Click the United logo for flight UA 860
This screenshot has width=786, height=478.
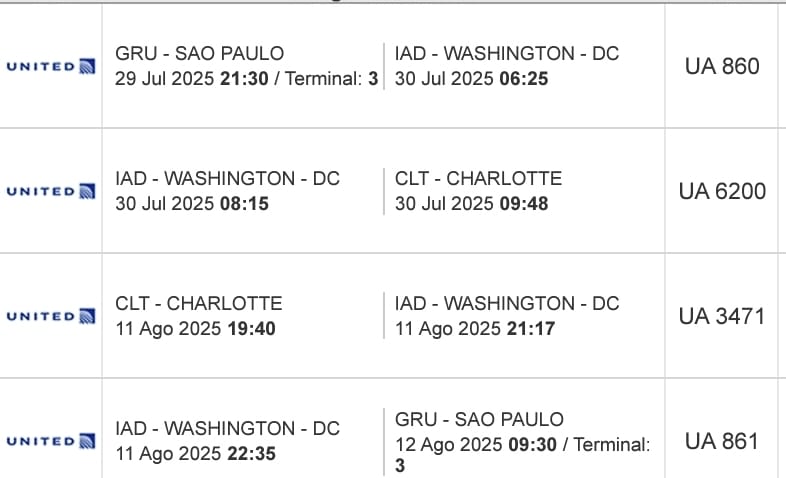[x=51, y=67]
